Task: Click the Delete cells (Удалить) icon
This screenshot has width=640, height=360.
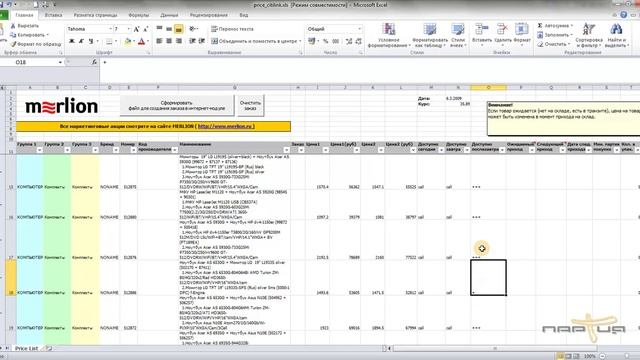Action: point(502,29)
